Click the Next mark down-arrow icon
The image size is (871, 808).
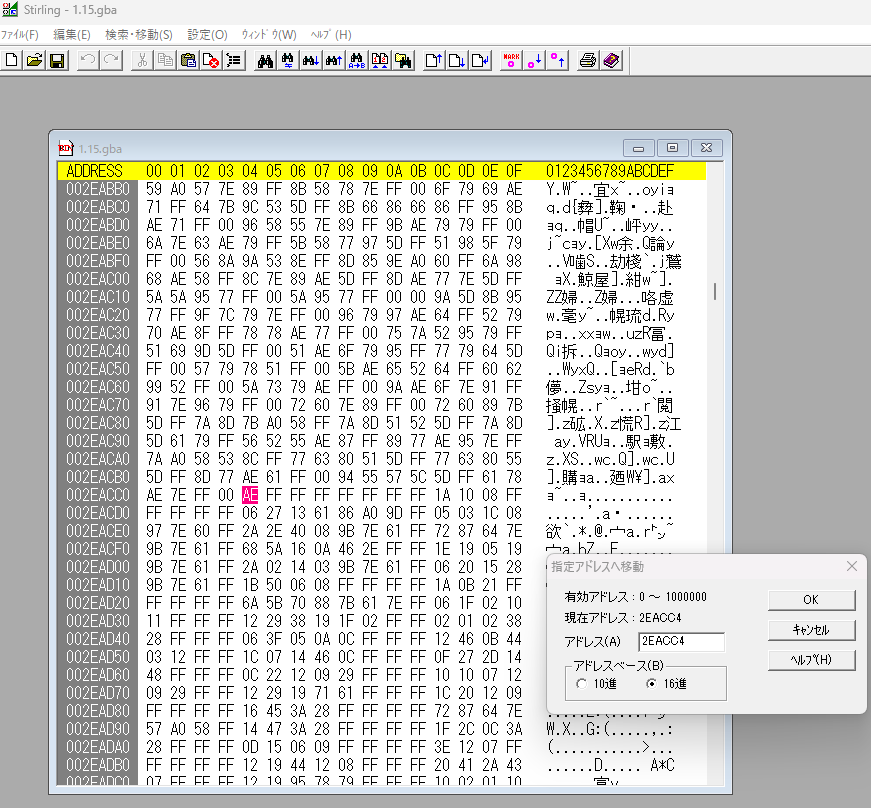click(x=534, y=60)
